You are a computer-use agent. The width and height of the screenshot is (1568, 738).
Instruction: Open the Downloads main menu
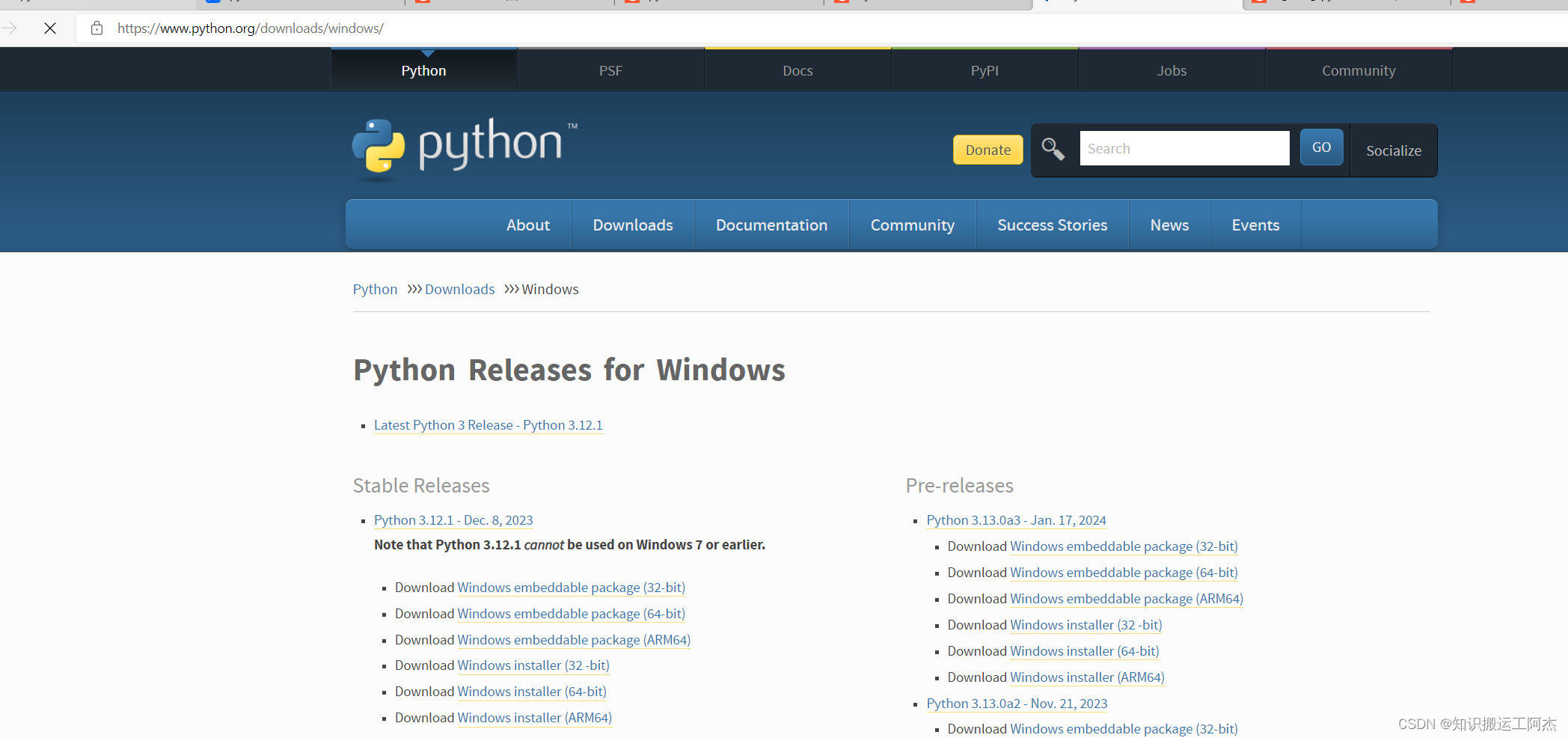633,225
